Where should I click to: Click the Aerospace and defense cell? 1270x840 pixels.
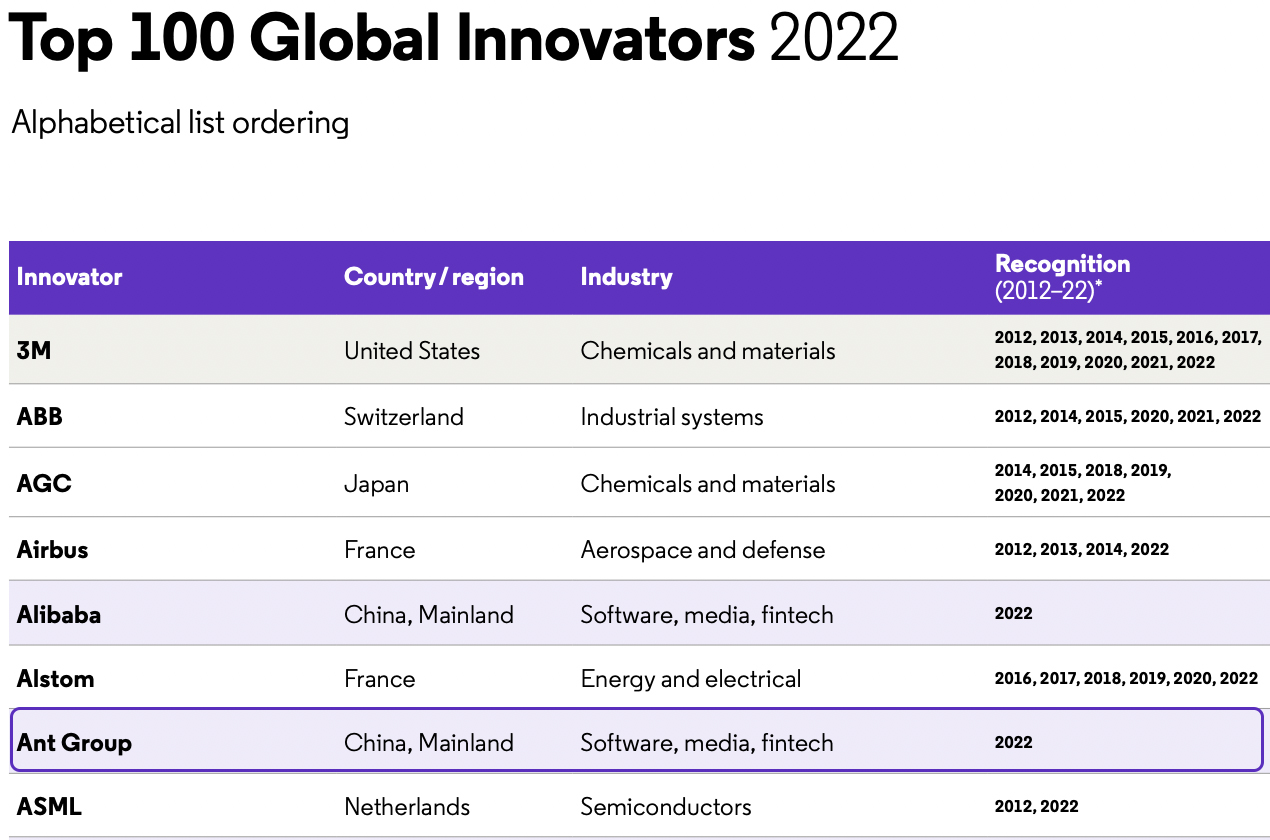703,550
